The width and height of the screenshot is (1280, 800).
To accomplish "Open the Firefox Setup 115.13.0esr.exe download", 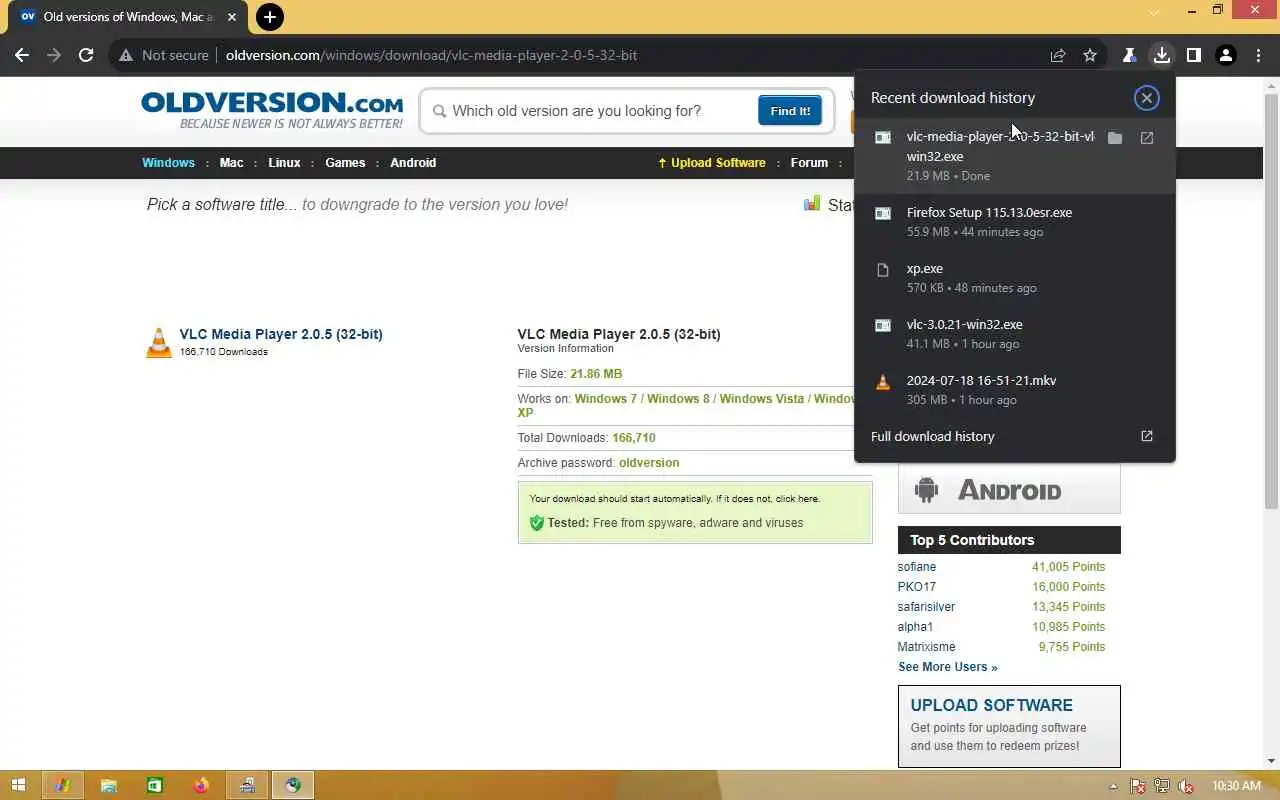I will click(1015, 221).
